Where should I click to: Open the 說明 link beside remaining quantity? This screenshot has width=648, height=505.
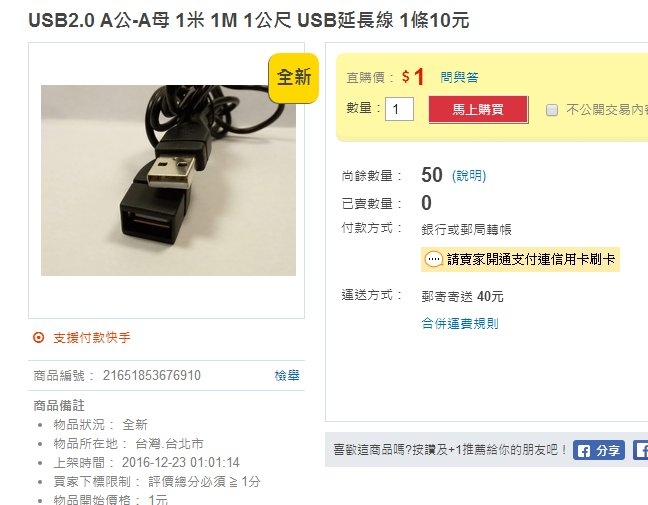(469, 176)
